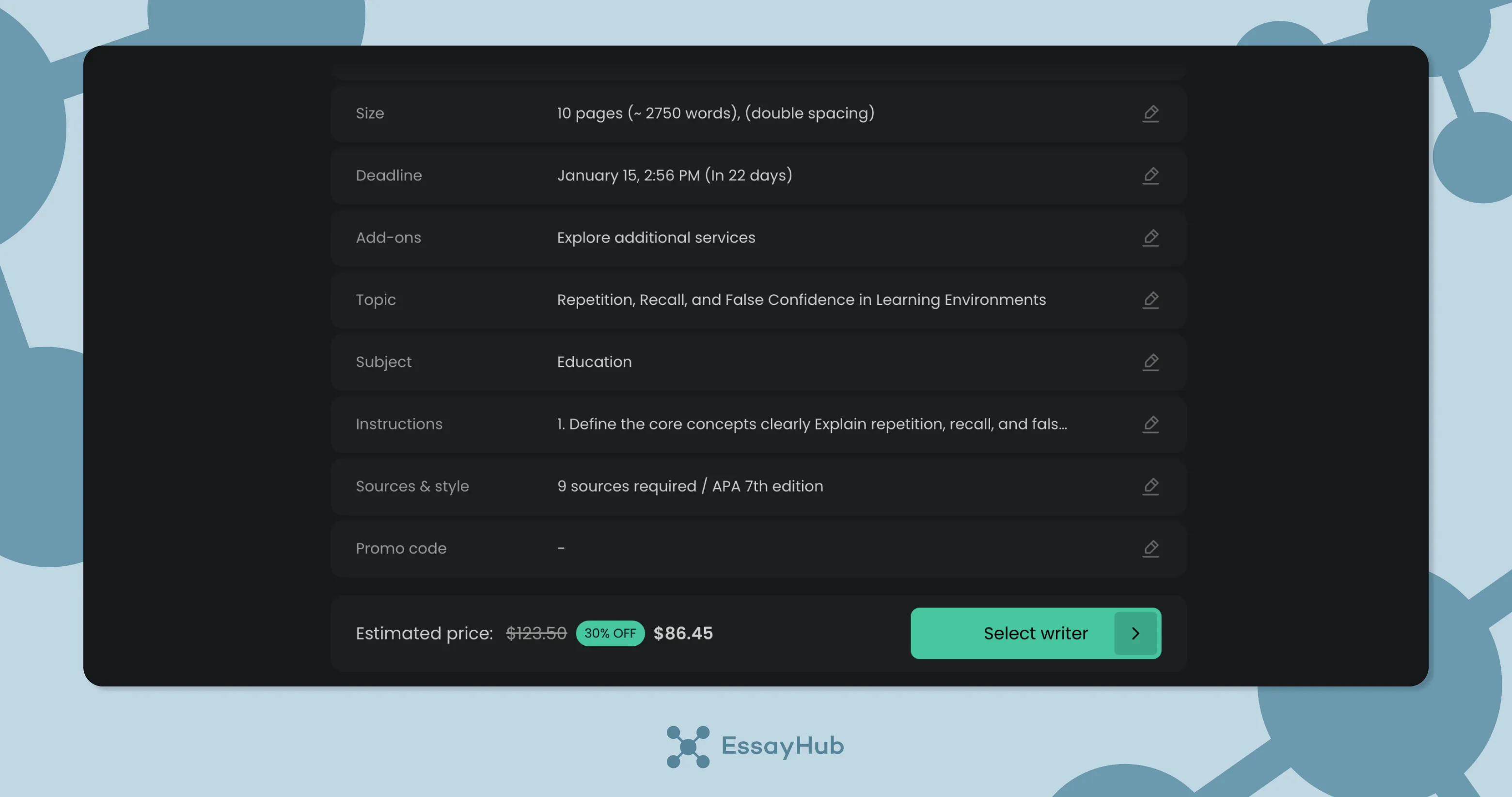This screenshot has width=1512, height=797.
Task: Click the EssayHub brand name text
Action: coord(783,745)
